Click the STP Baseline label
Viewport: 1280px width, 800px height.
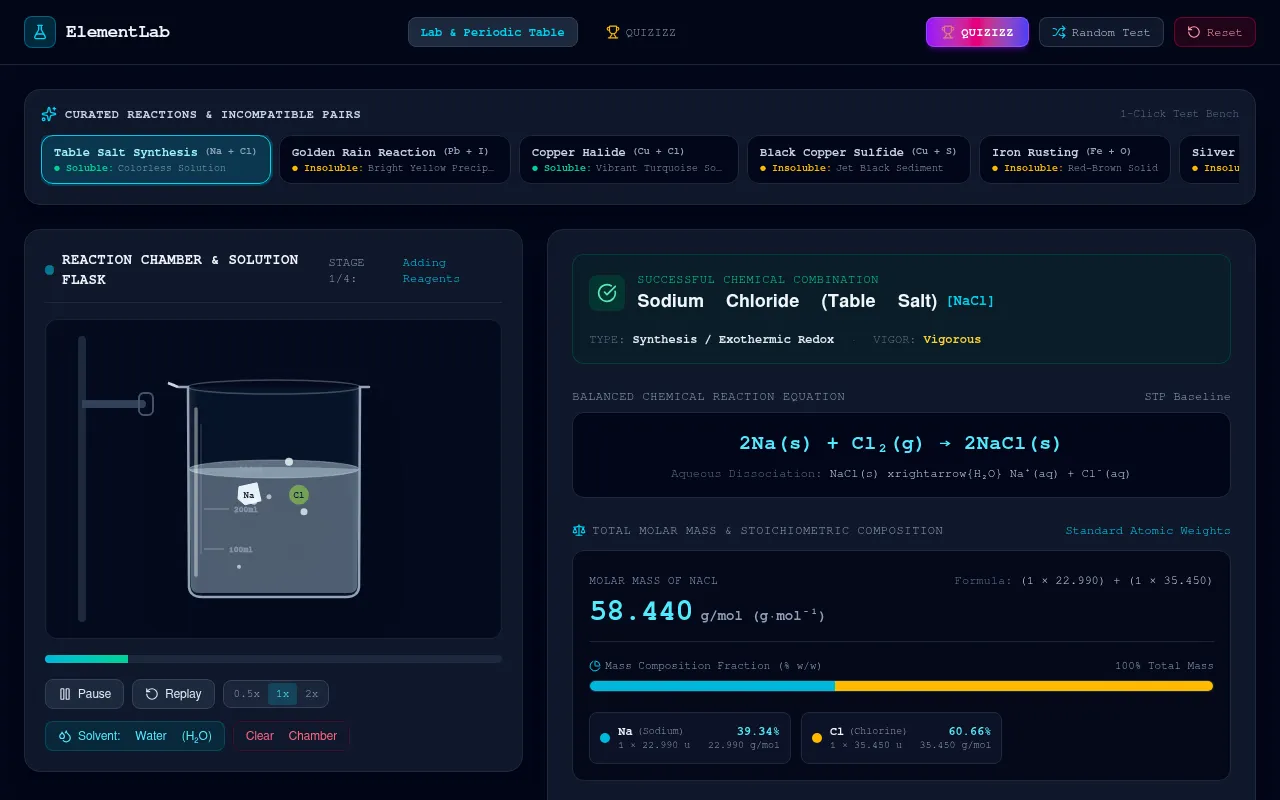pos(1188,397)
